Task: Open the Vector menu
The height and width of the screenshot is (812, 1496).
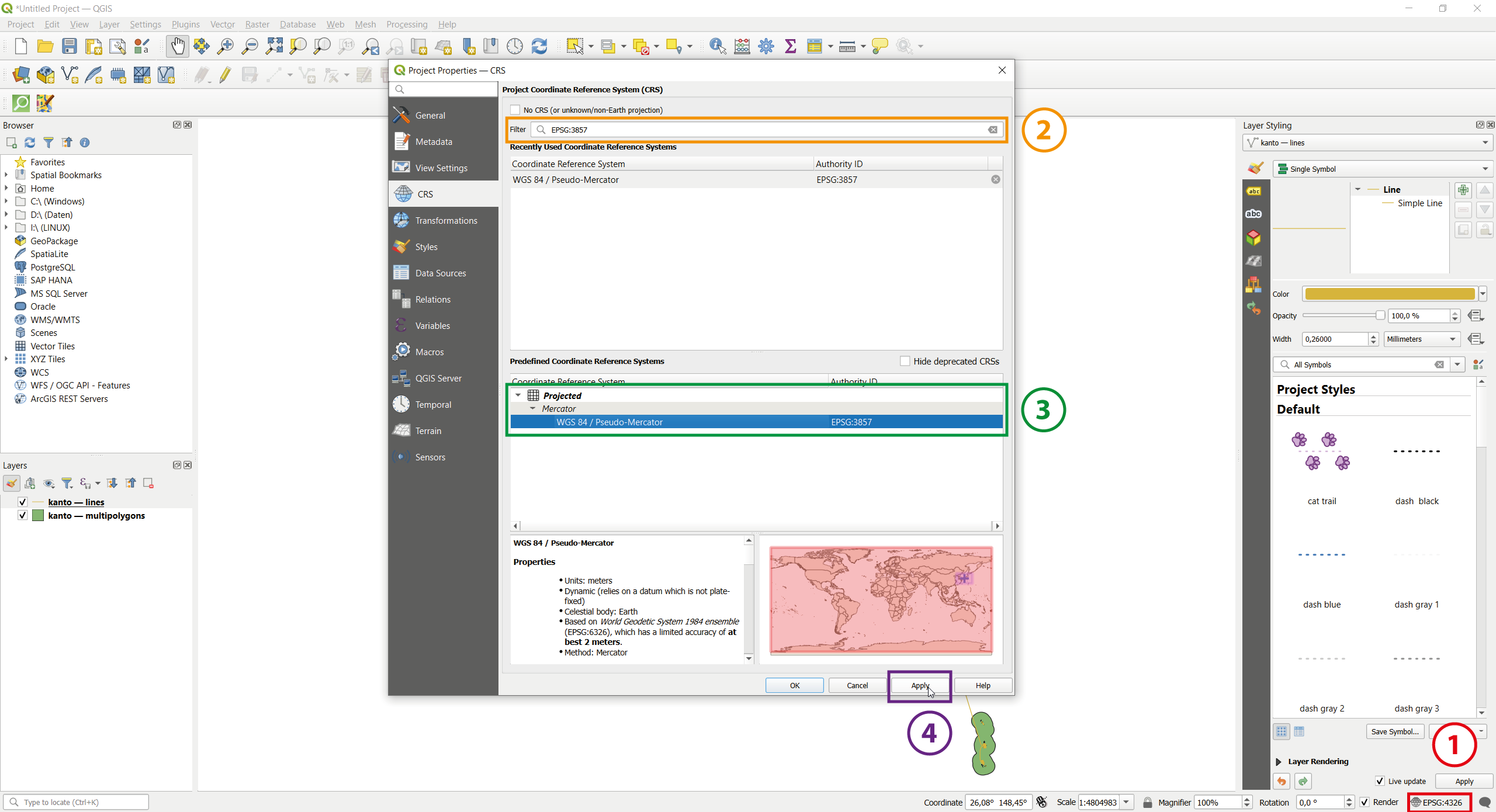Action: point(223,24)
